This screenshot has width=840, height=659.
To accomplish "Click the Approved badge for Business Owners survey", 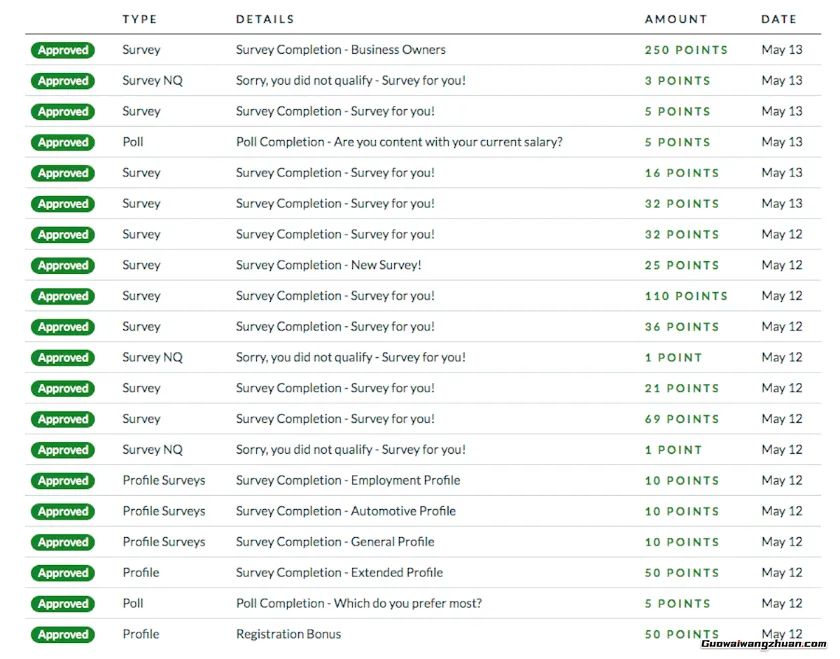I will [62, 50].
